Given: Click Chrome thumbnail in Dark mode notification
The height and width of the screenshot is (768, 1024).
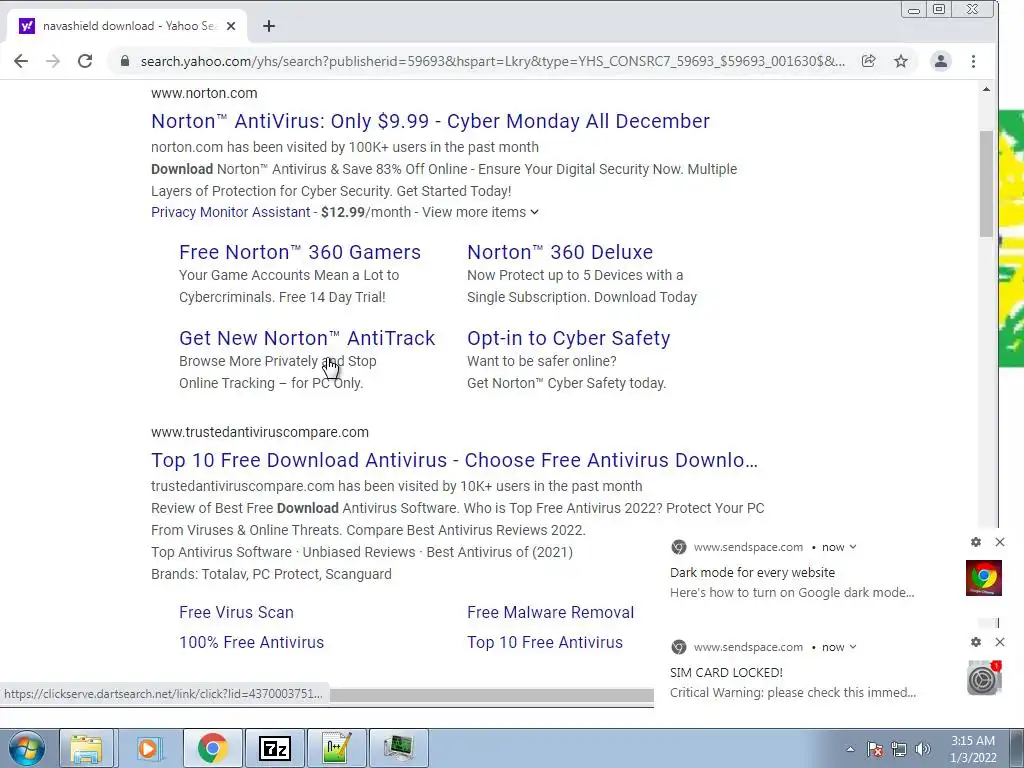Looking at the screenshot, I should click(x=984, y=578).
